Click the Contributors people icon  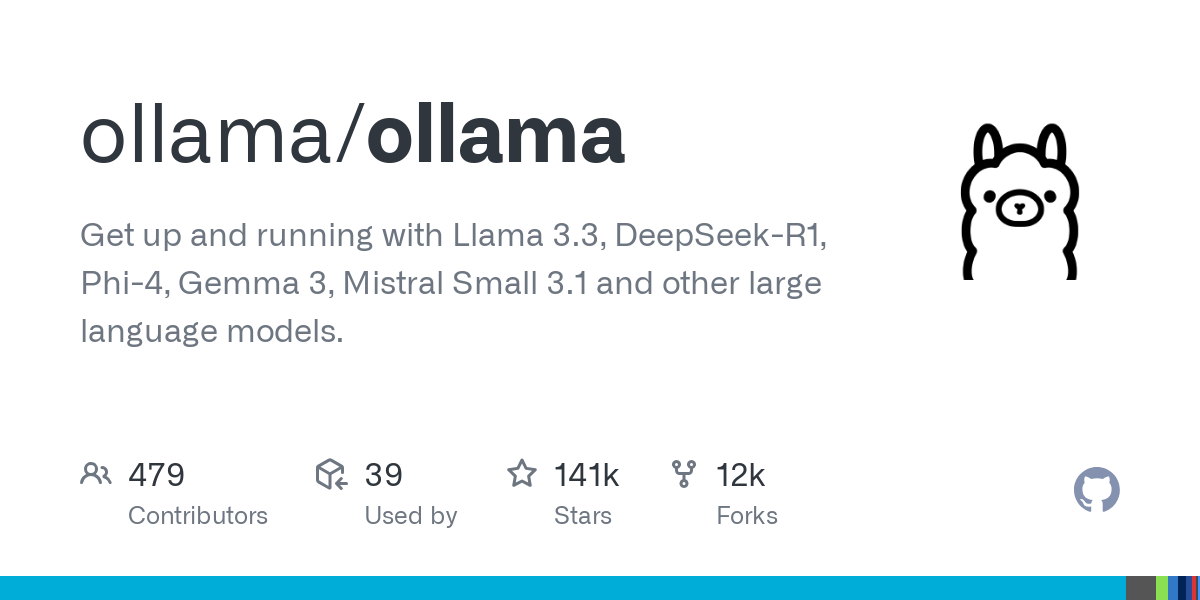95,474
